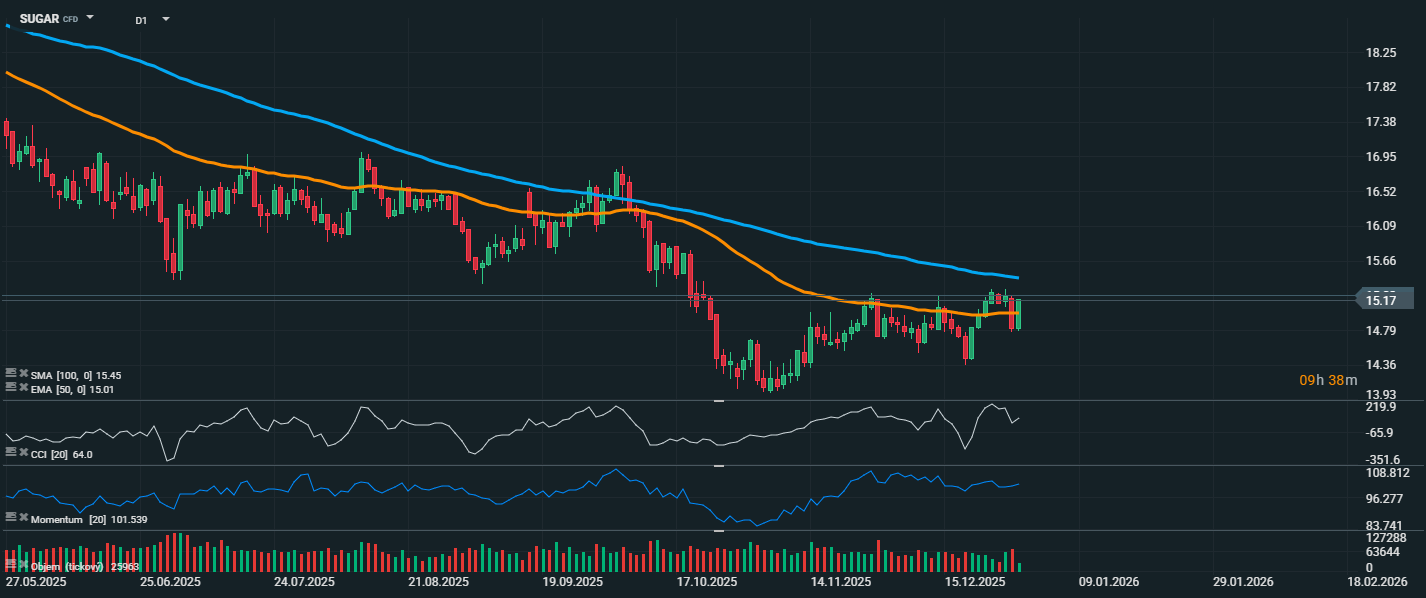
Task: Click the 09h 38m candle countdown
Action: point(1328,380)
